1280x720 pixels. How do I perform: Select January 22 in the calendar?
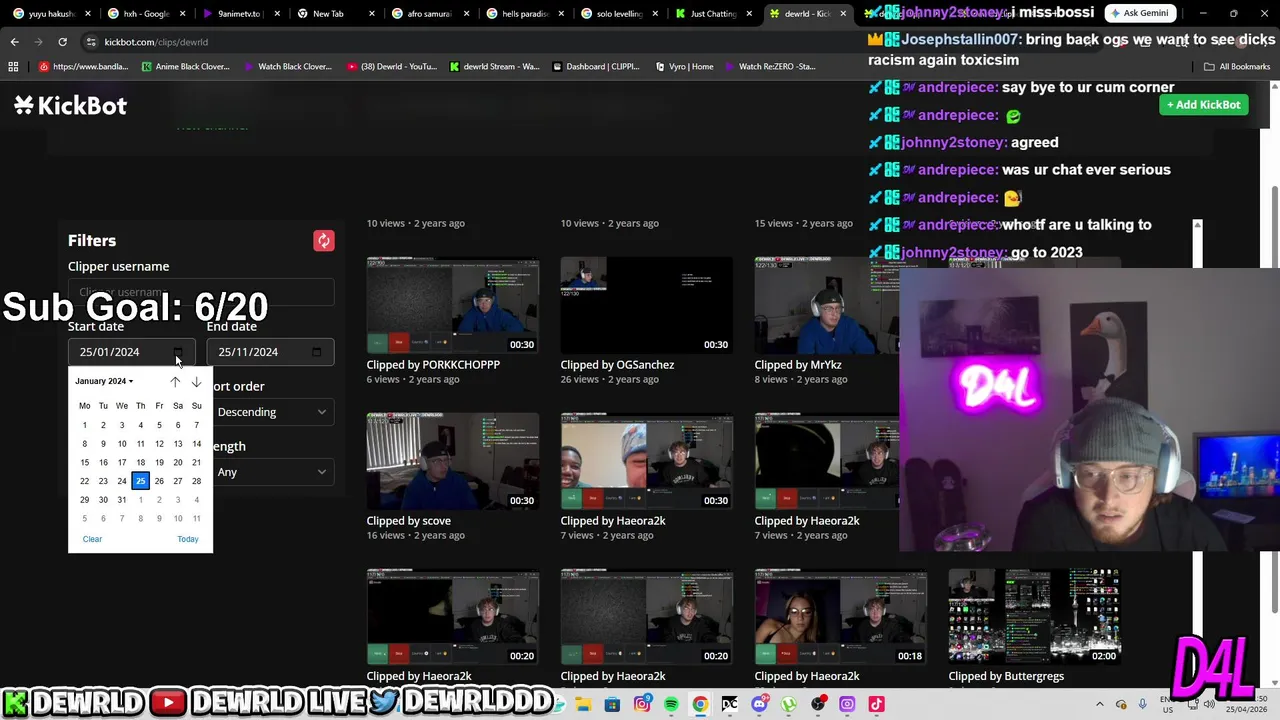point(84,481)
